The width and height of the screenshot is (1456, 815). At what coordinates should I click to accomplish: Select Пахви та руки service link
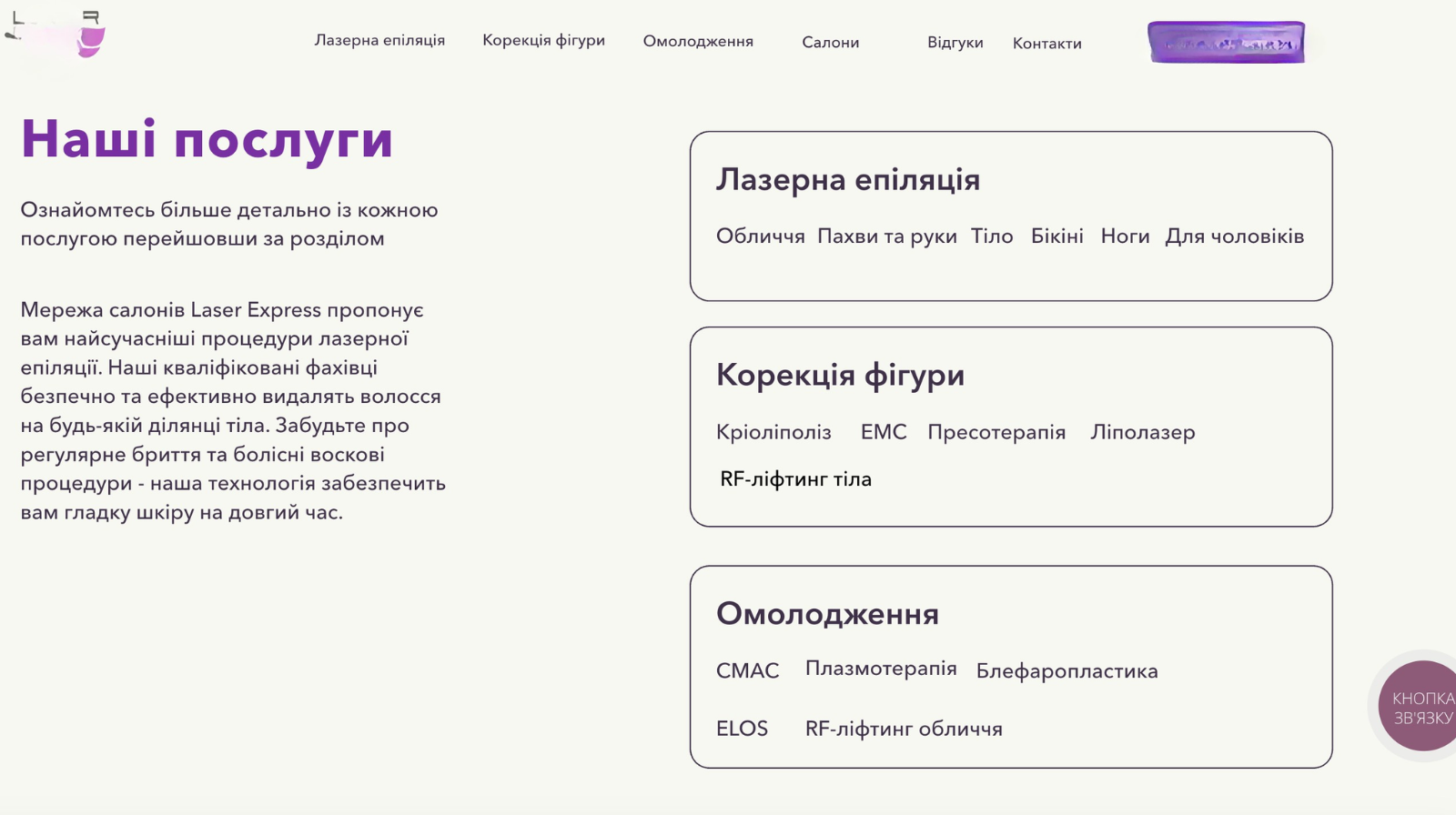tap(886, 236)
